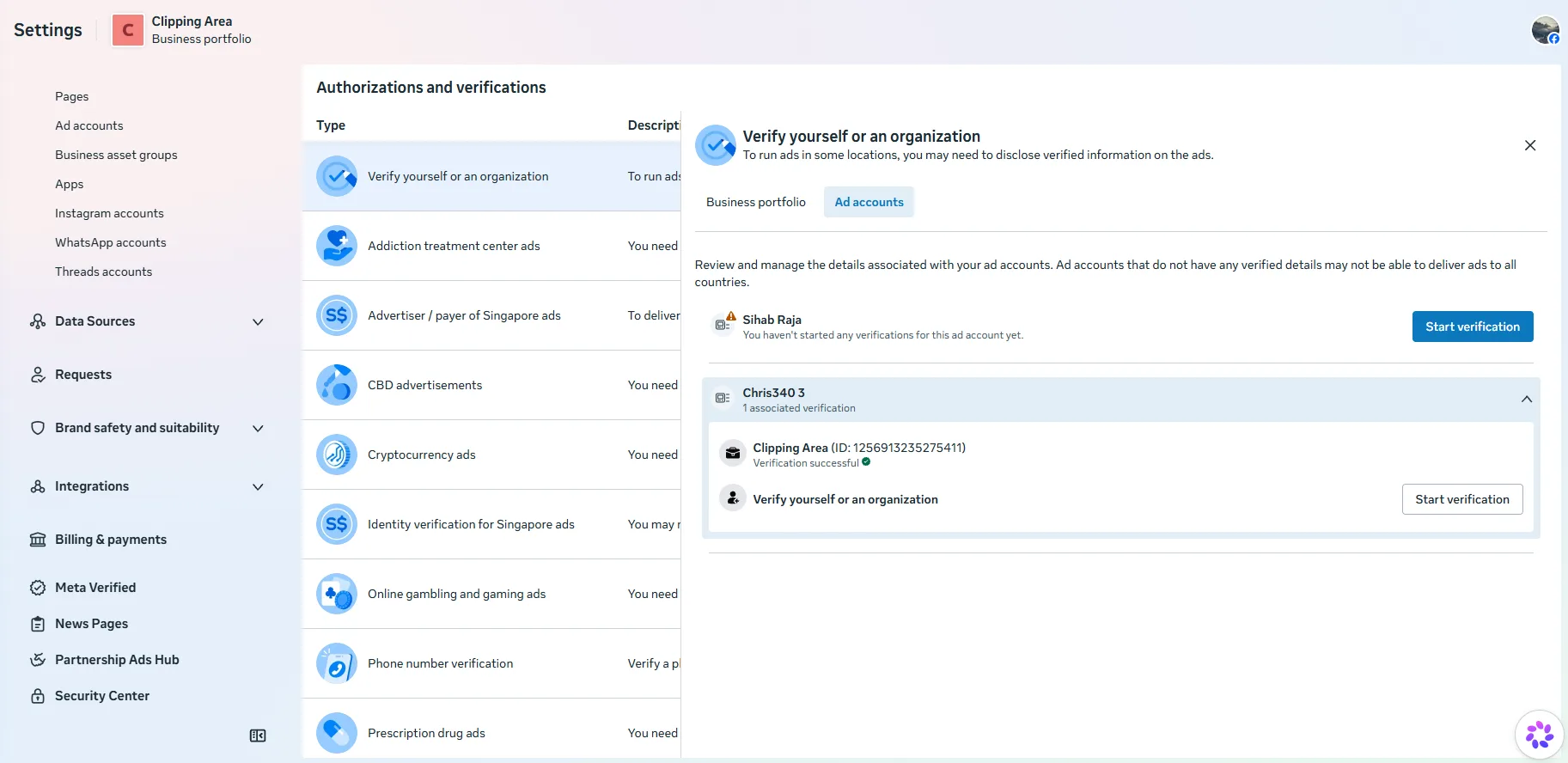Viewport: 1568px width, 763px height.
Task: Collapse the Chris340 3 ad account section
Action: 1527,399
